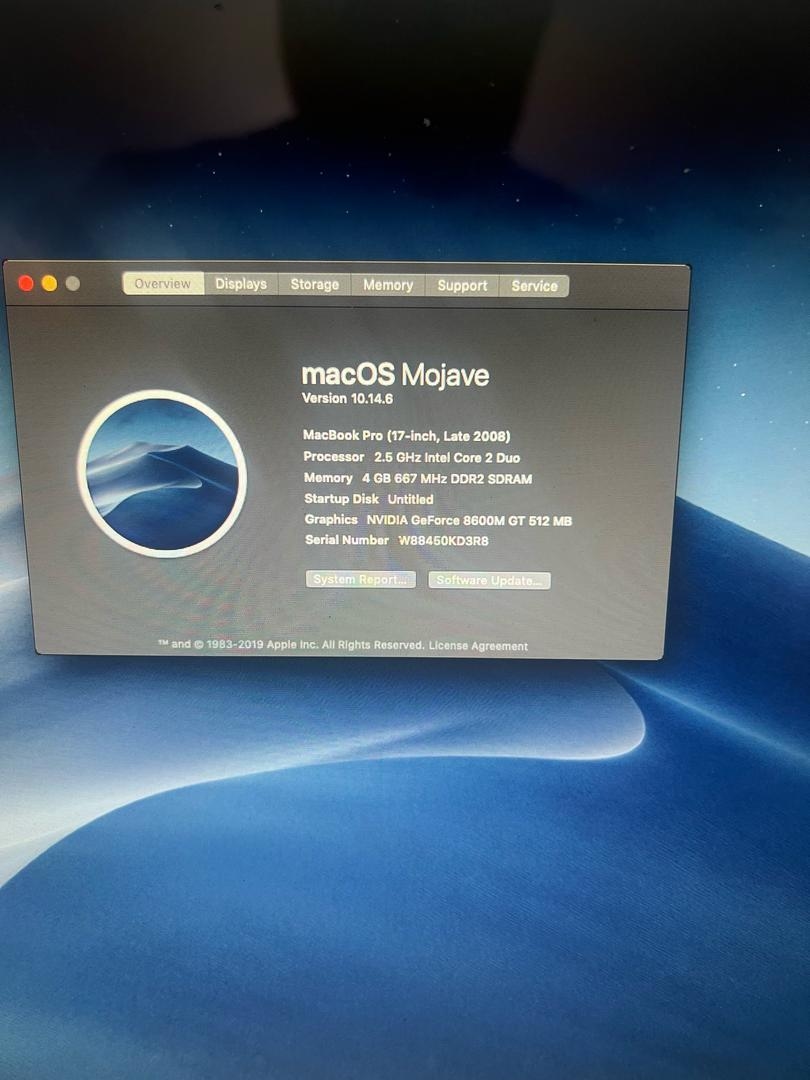Select the Storage tab
This screenshot has width=810, height=1080.
314,285
